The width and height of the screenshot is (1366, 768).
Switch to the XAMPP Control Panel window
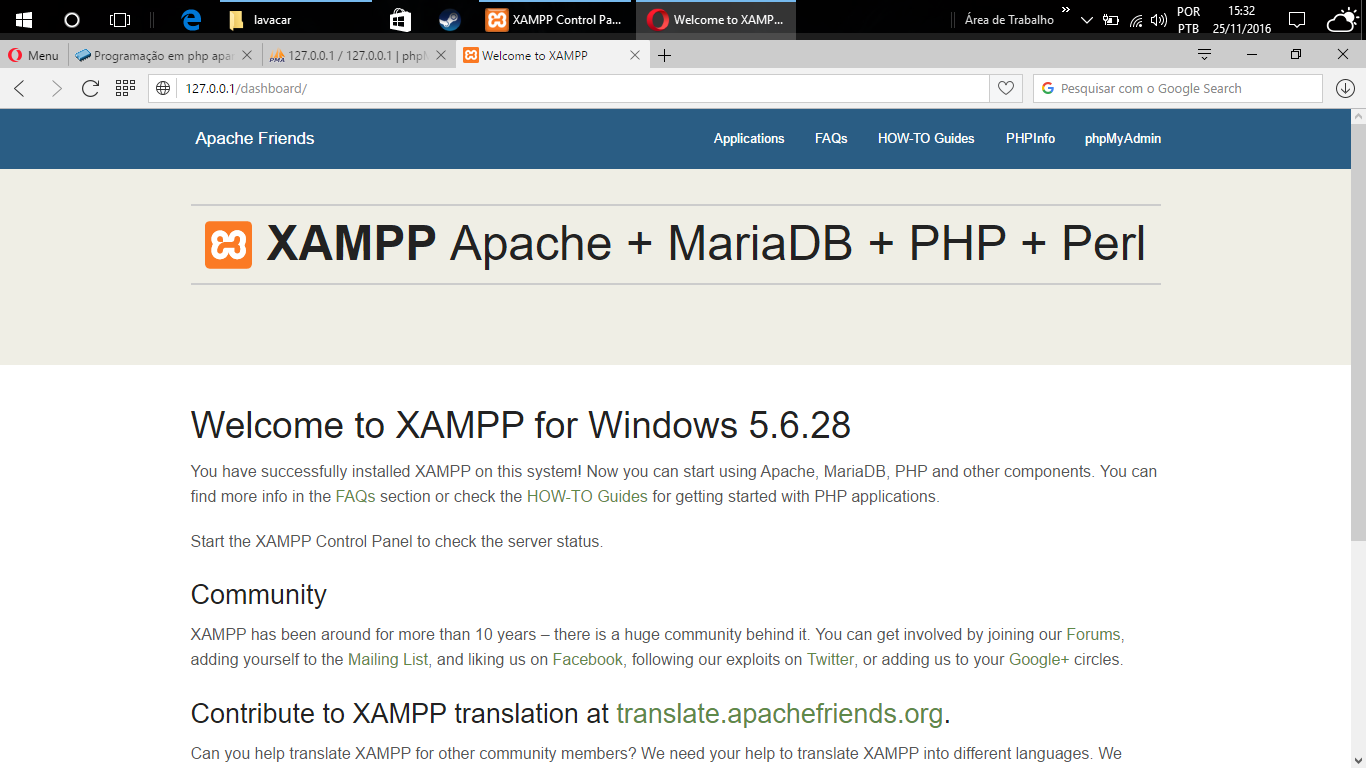(554, 19)
